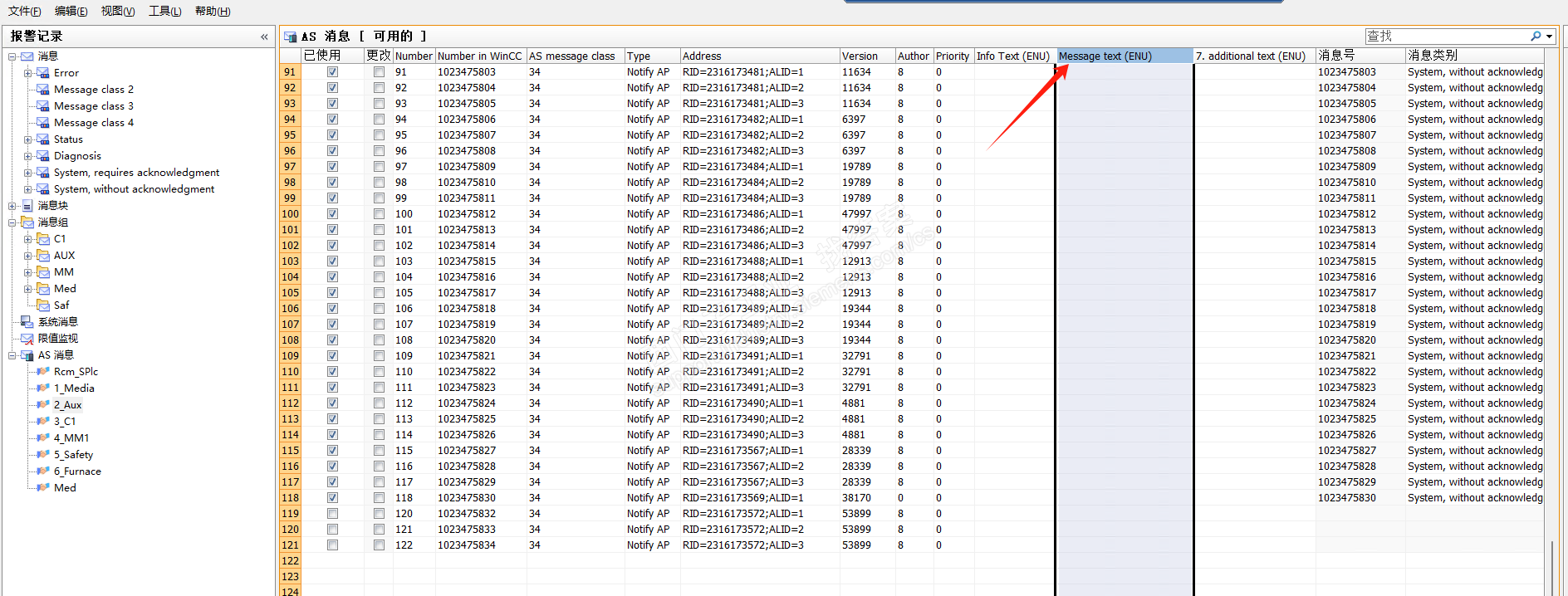Toggle 更改 checkbox in row 120
Viewport: 1568px width, 596px height.
pos(379,530)
